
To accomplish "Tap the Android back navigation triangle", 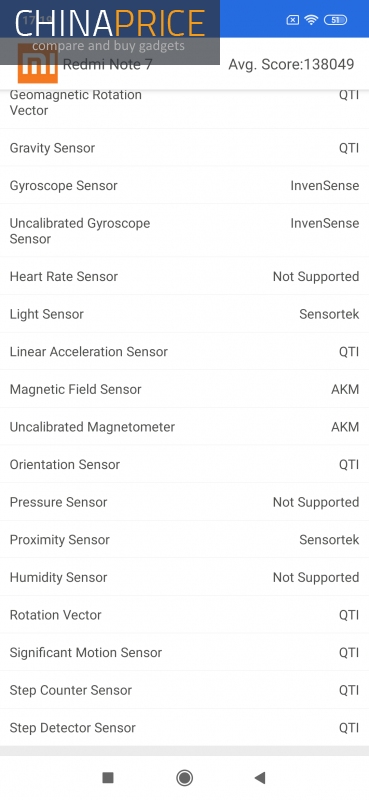I will [260, 778].
